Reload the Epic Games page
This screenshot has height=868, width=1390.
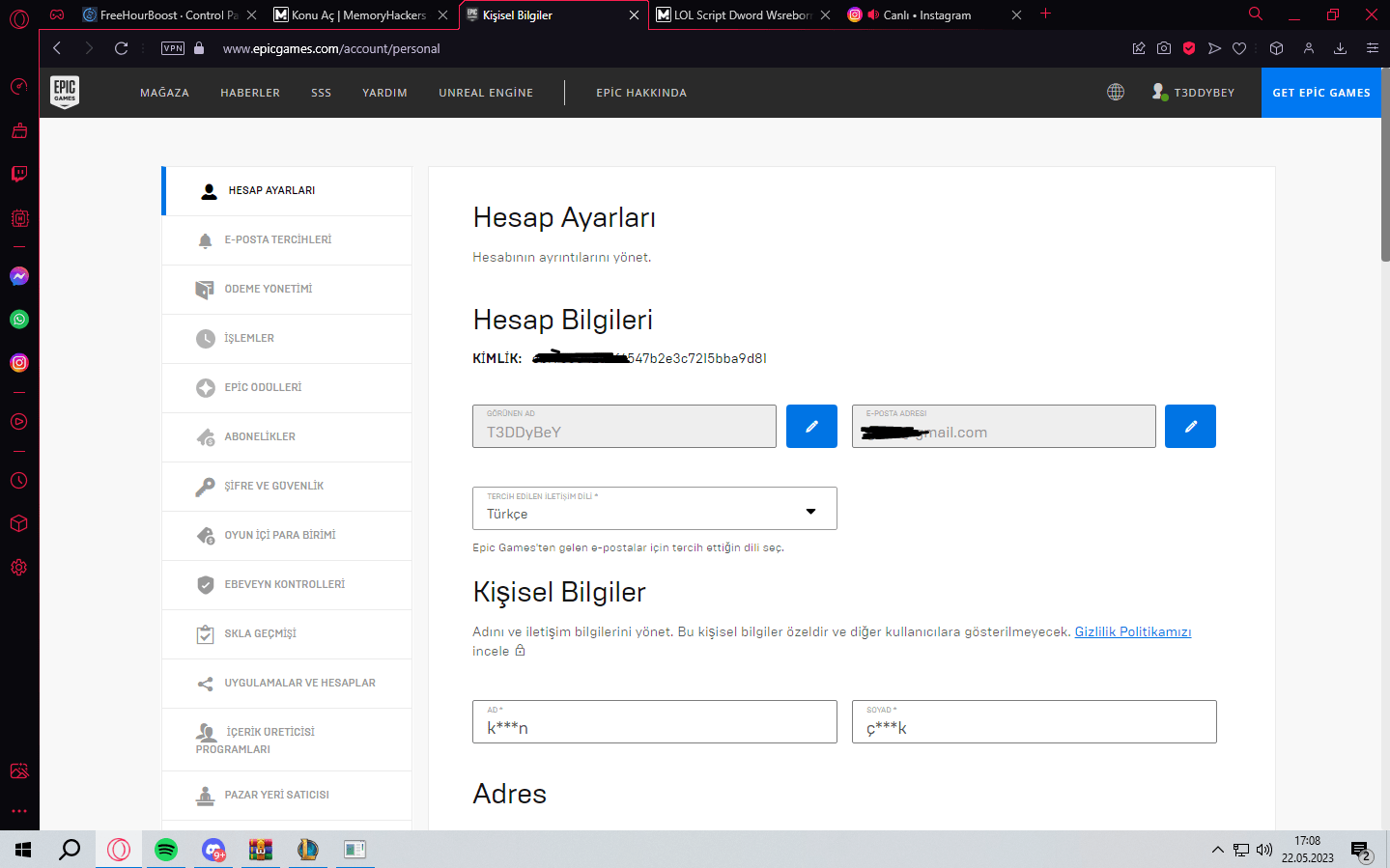[x=121, y=48]
